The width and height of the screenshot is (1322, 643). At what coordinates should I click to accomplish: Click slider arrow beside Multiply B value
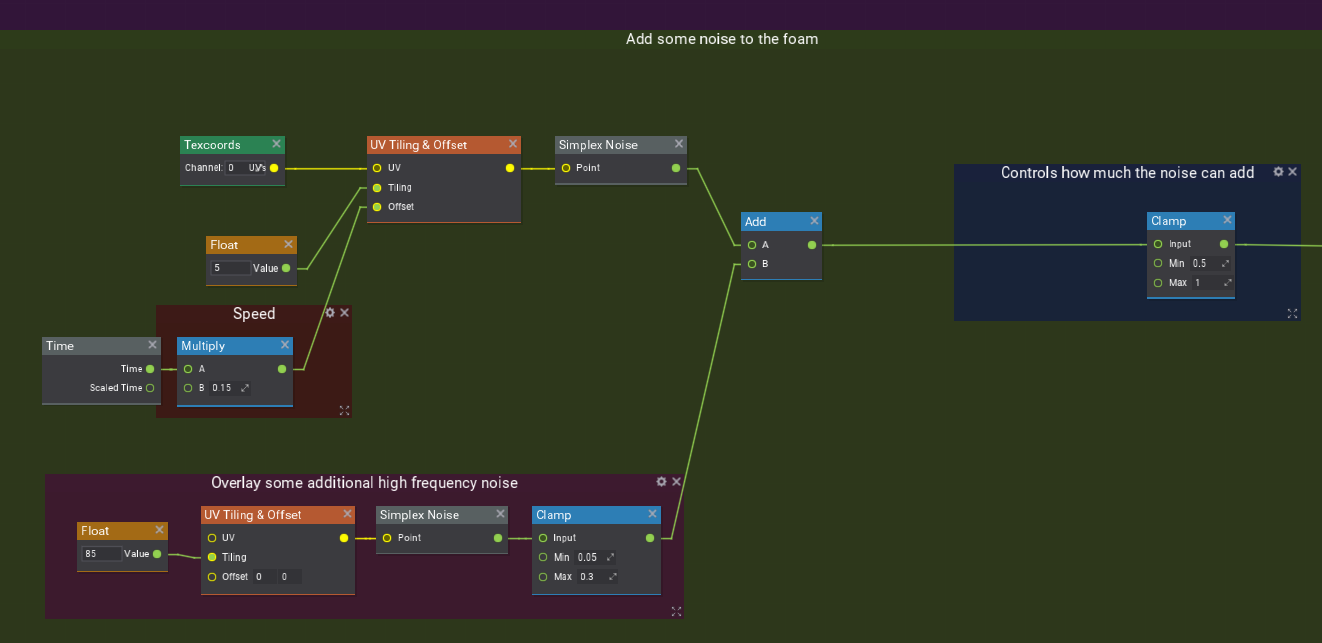pyautogui.click(x=245, y=388)
